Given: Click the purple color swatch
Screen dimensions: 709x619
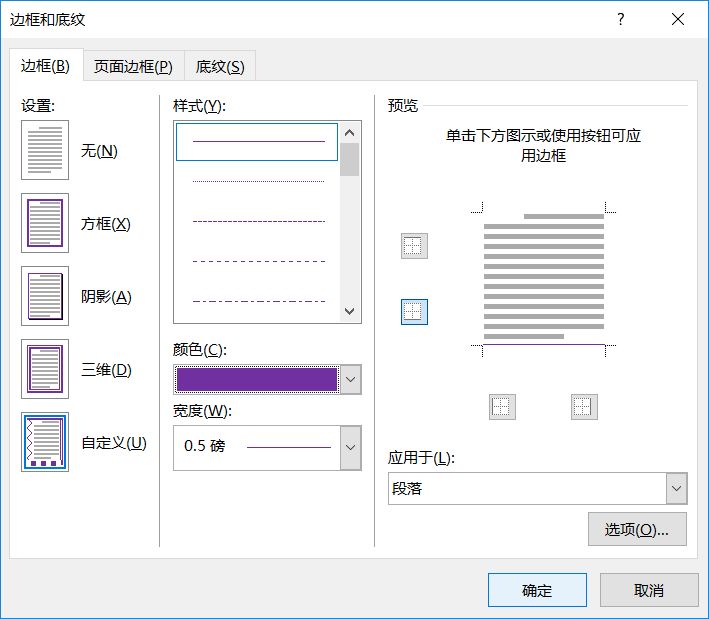Looking at the screenshot, I should coord(257,379).
